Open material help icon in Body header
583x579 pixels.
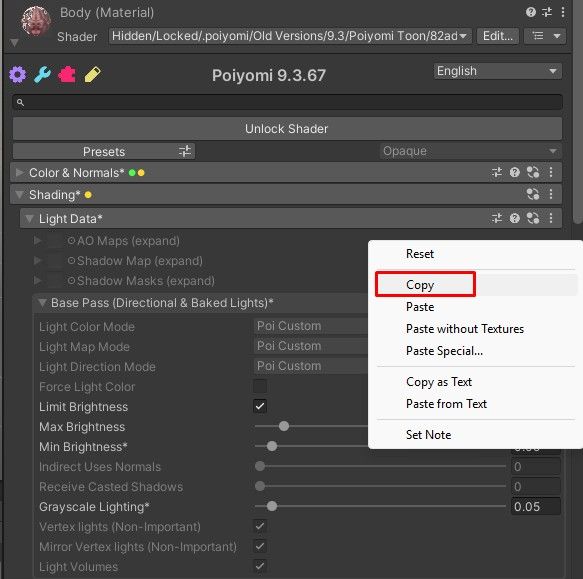click(x=531, y=12)
